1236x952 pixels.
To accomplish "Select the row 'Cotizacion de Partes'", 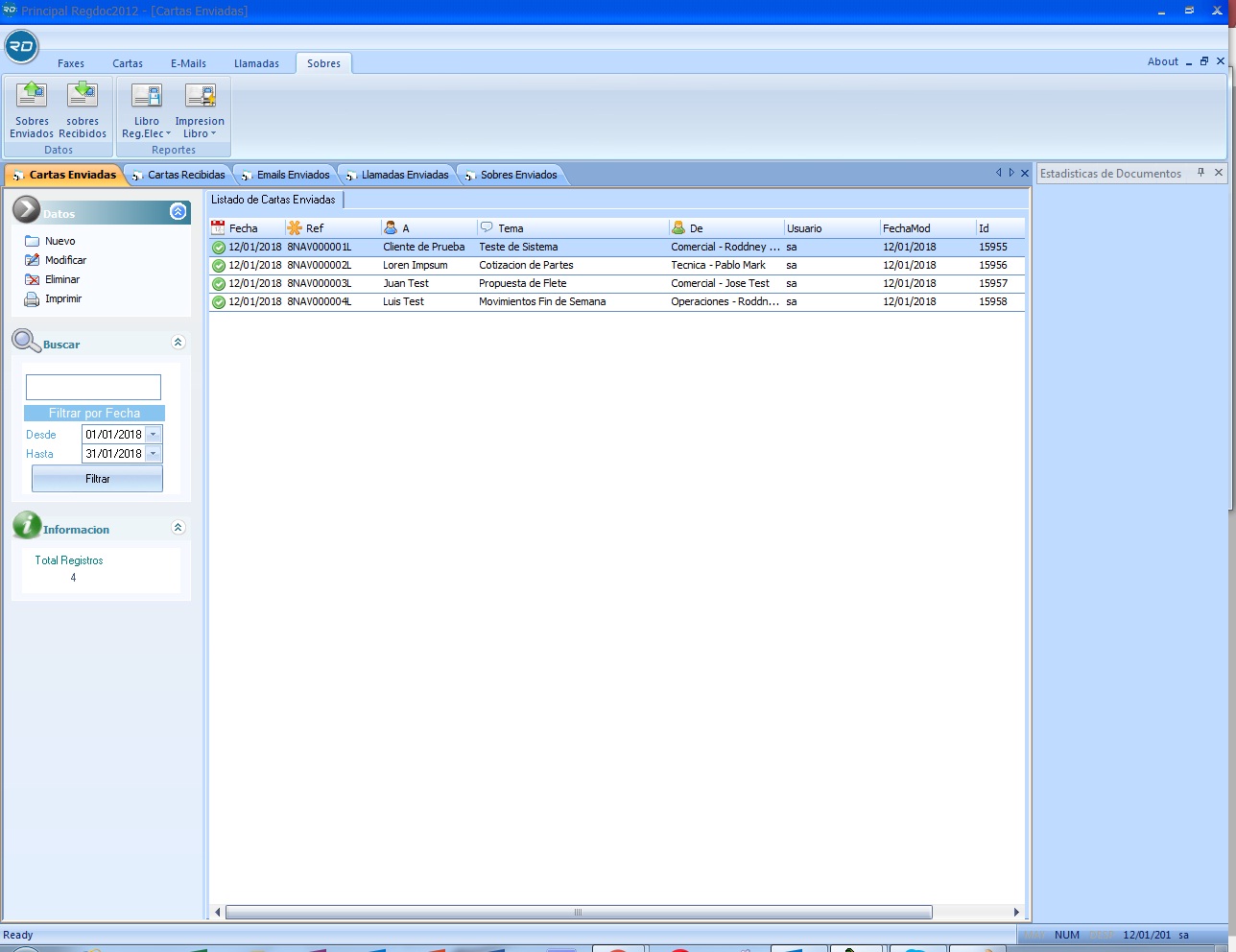I will (617, 266).
